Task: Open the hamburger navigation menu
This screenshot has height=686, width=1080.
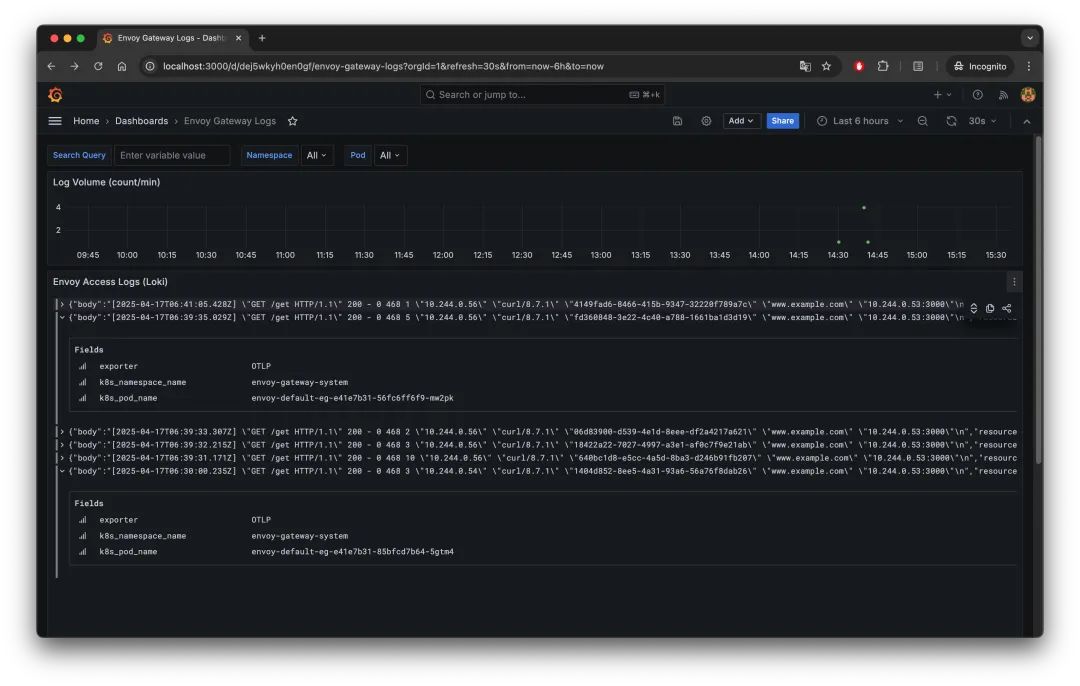Action: (x=55, y=121)
